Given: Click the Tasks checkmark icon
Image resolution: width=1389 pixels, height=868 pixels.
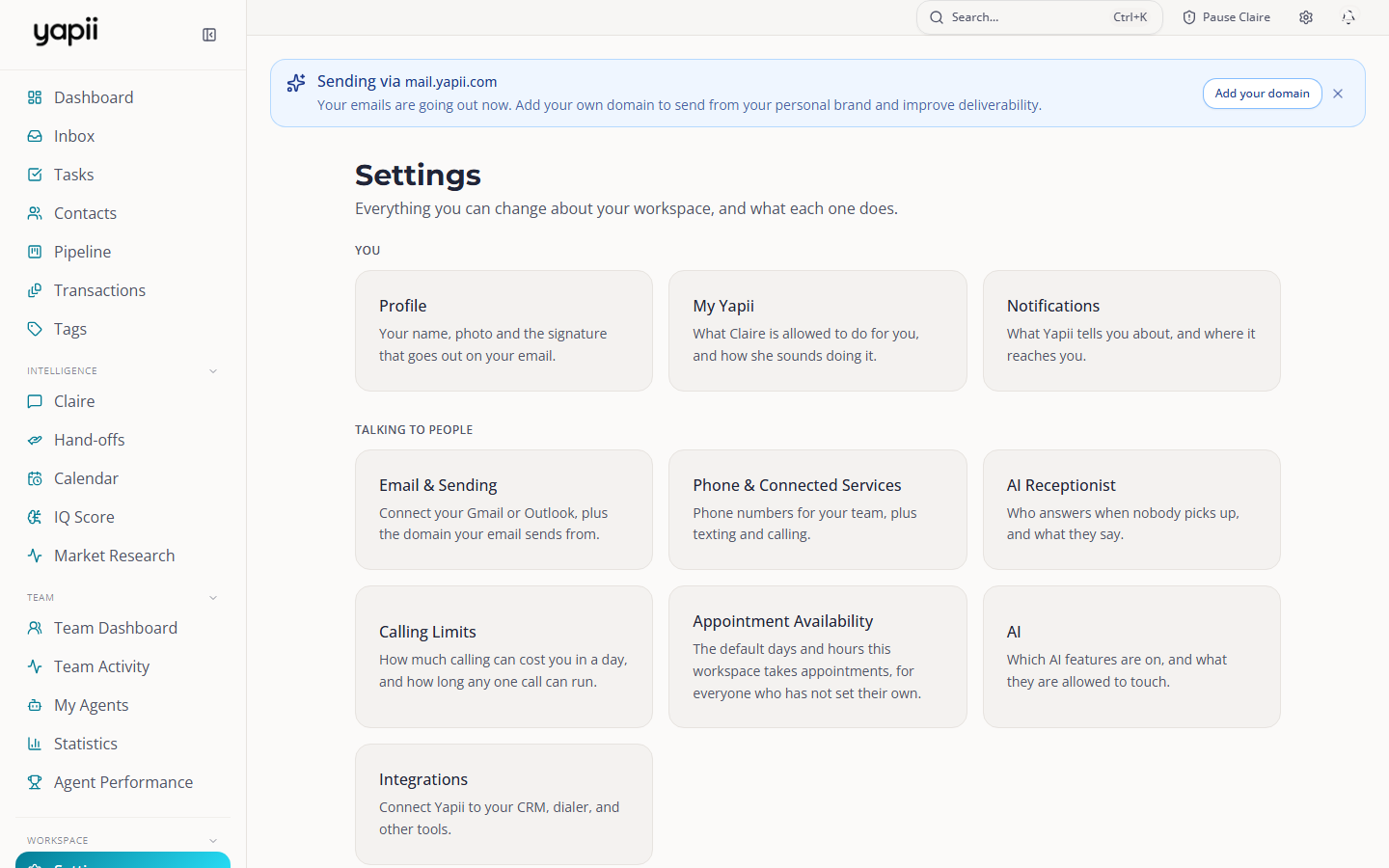Looking at the screenshot, I should pos(35,175).
